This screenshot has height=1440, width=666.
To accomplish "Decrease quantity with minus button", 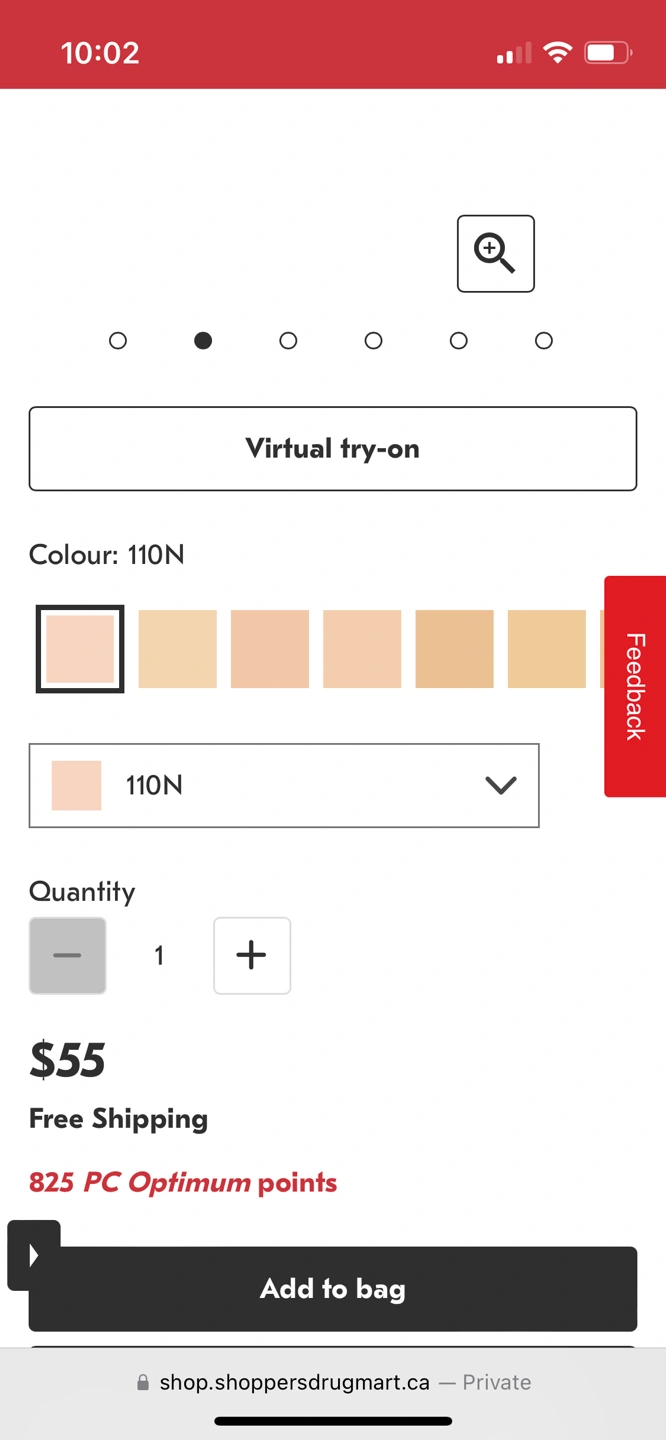I will click(x=68, y=956).
